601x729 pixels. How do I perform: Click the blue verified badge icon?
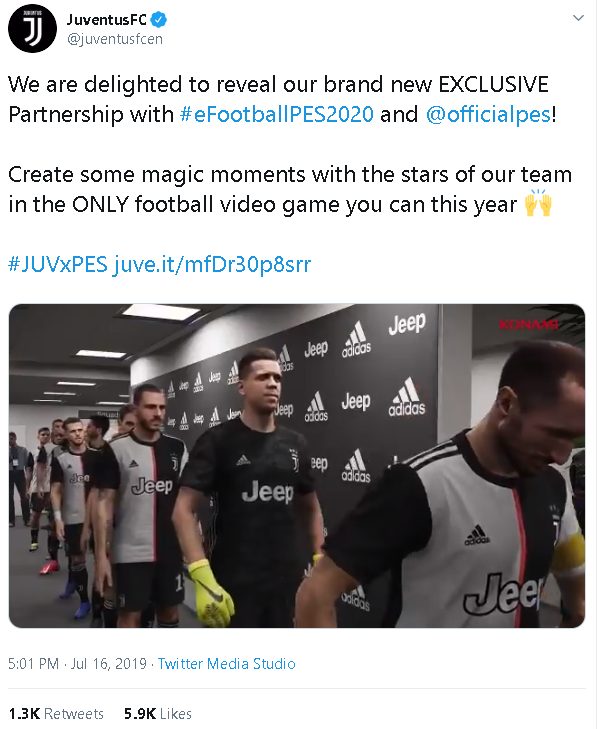click(x=159, y=20)
